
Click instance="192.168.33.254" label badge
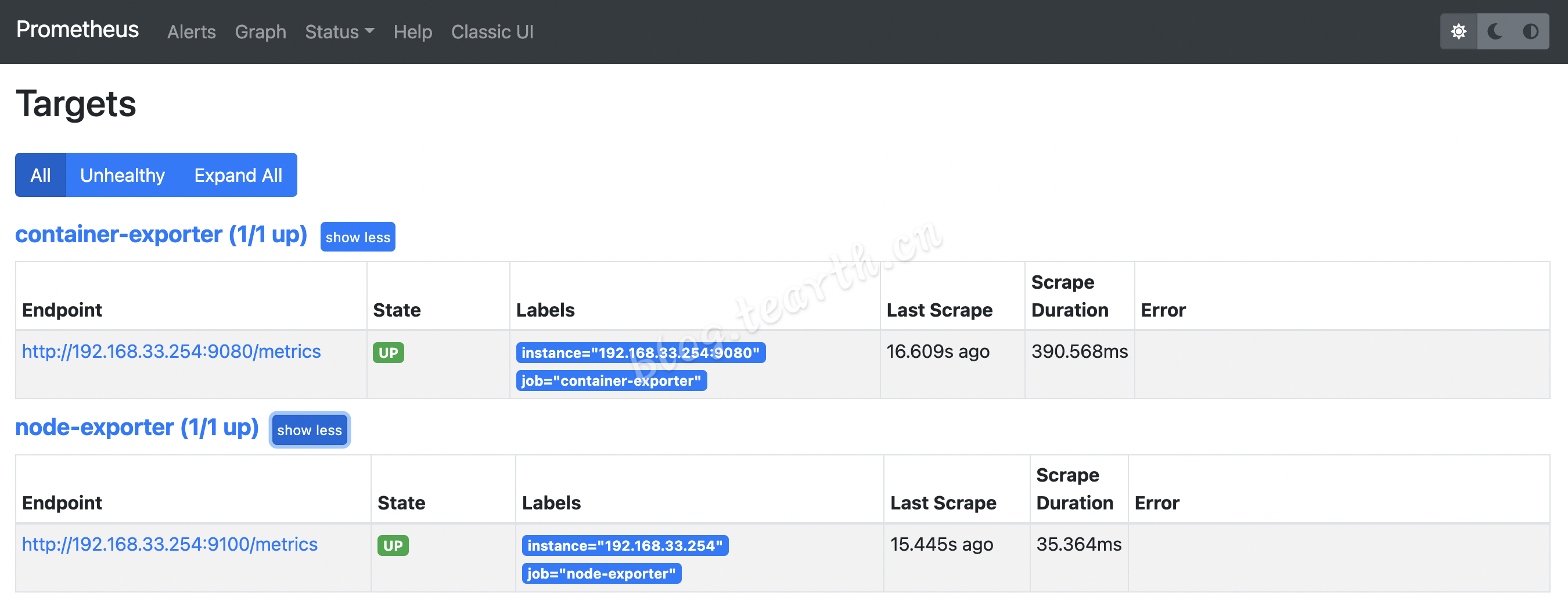(624, 545)
